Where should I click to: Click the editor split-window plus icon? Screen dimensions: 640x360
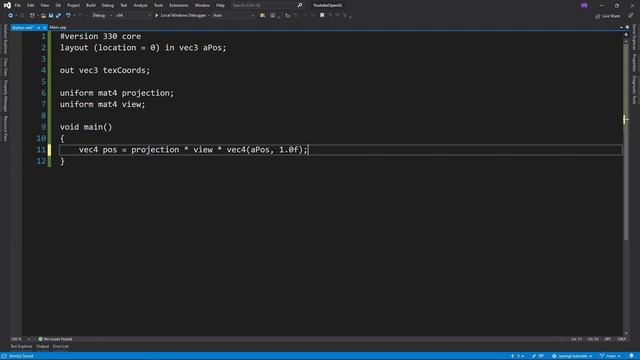[x=626, y=35]
